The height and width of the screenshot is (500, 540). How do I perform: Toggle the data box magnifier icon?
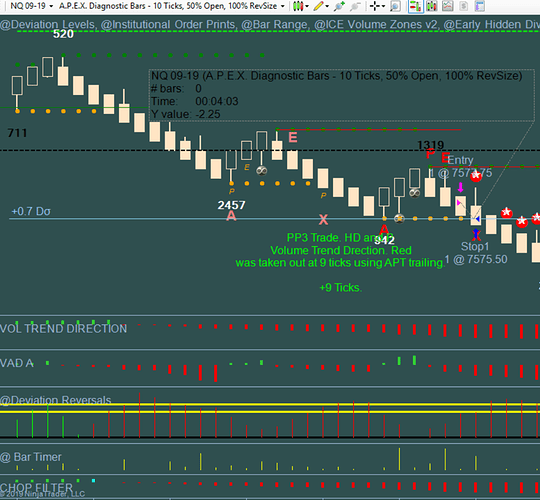395,6
